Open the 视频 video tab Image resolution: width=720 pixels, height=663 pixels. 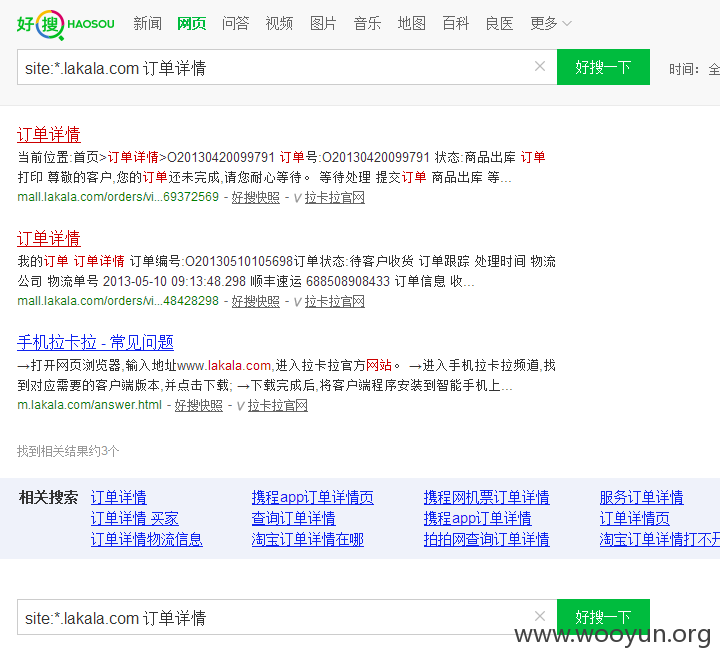pos(279,23)
